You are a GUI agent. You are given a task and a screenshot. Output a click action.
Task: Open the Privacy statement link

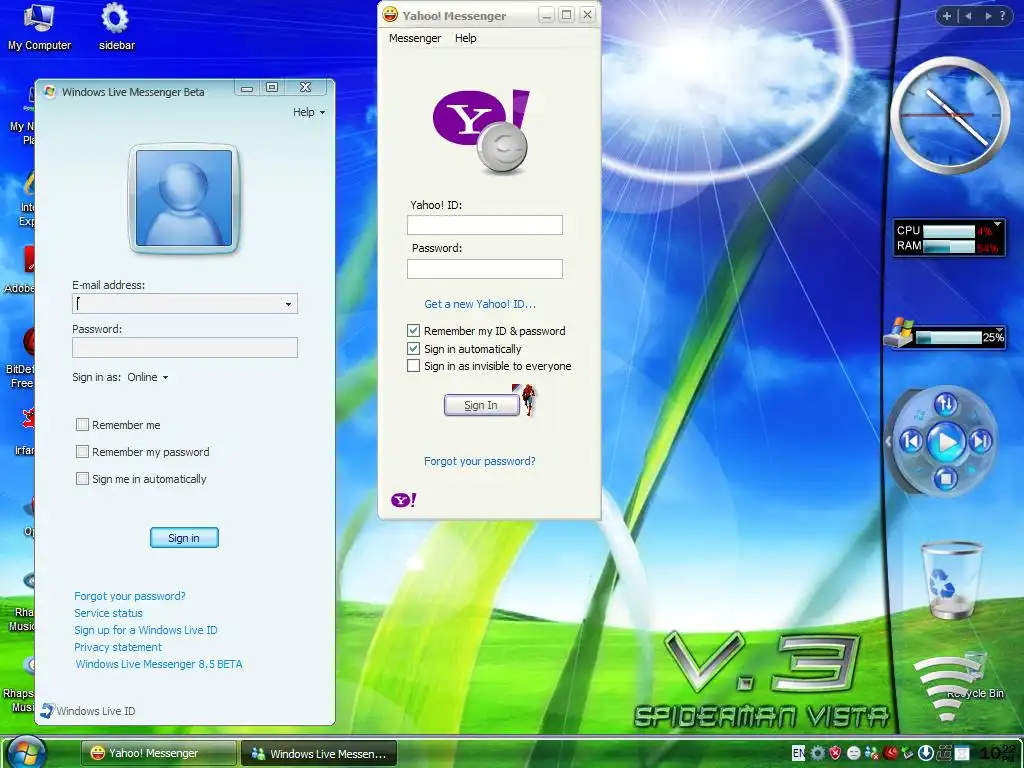tap(118, 647)
